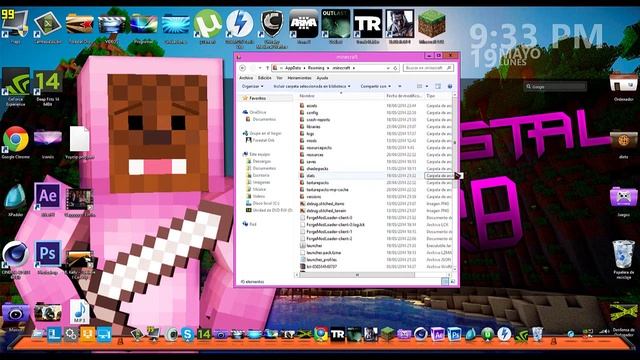Viewport: 640px width, 360px height.
Task: Refresh the folder via the address bar button
Action: tap(396, 68)
